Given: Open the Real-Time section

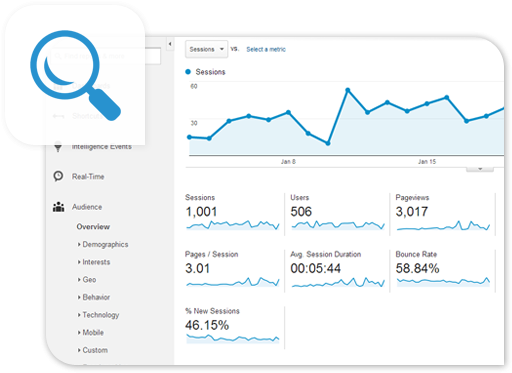Looking at the screenshot, I should click(x=88, y=177).
